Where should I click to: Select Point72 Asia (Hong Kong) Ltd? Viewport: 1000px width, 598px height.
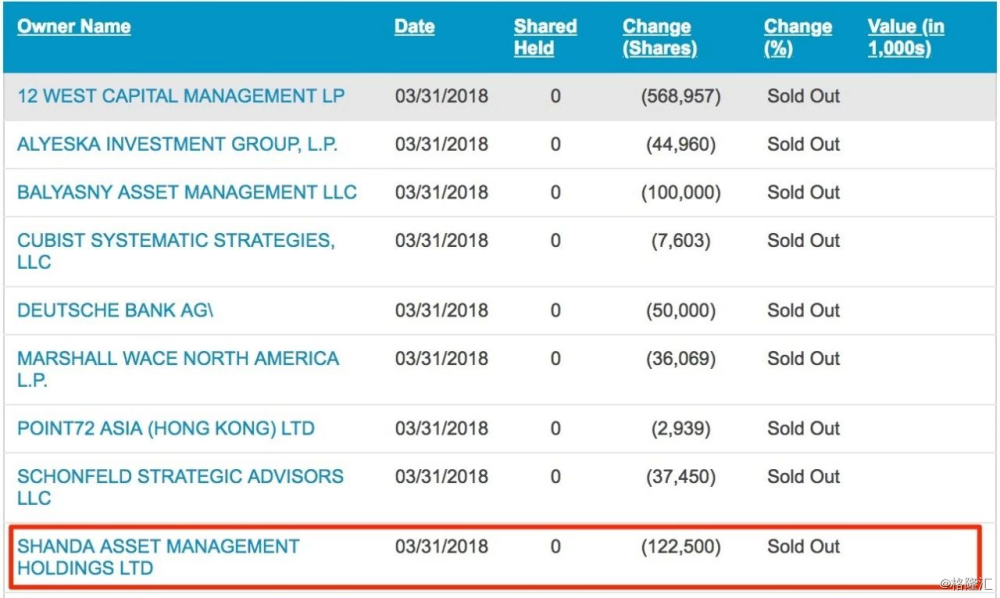point(166,429)
